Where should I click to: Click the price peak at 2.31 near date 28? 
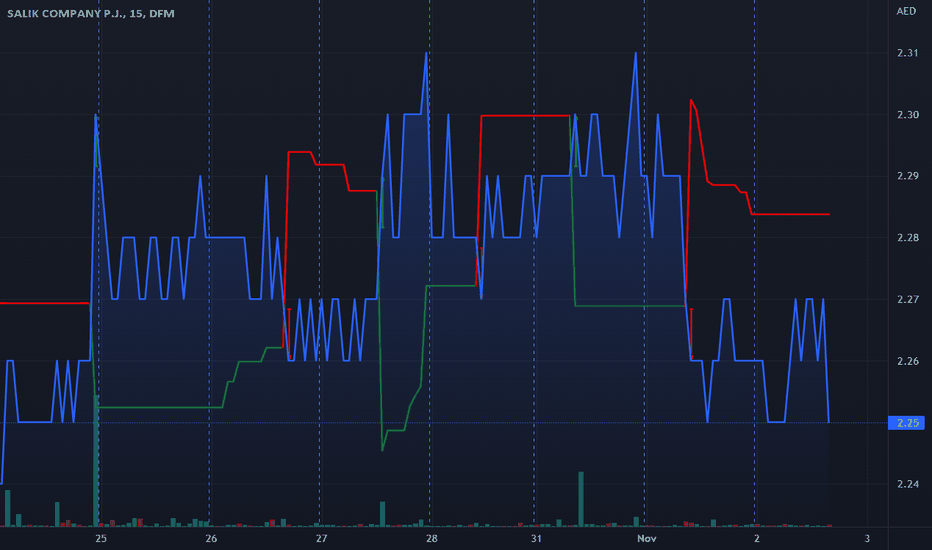(x=427, y=54)
